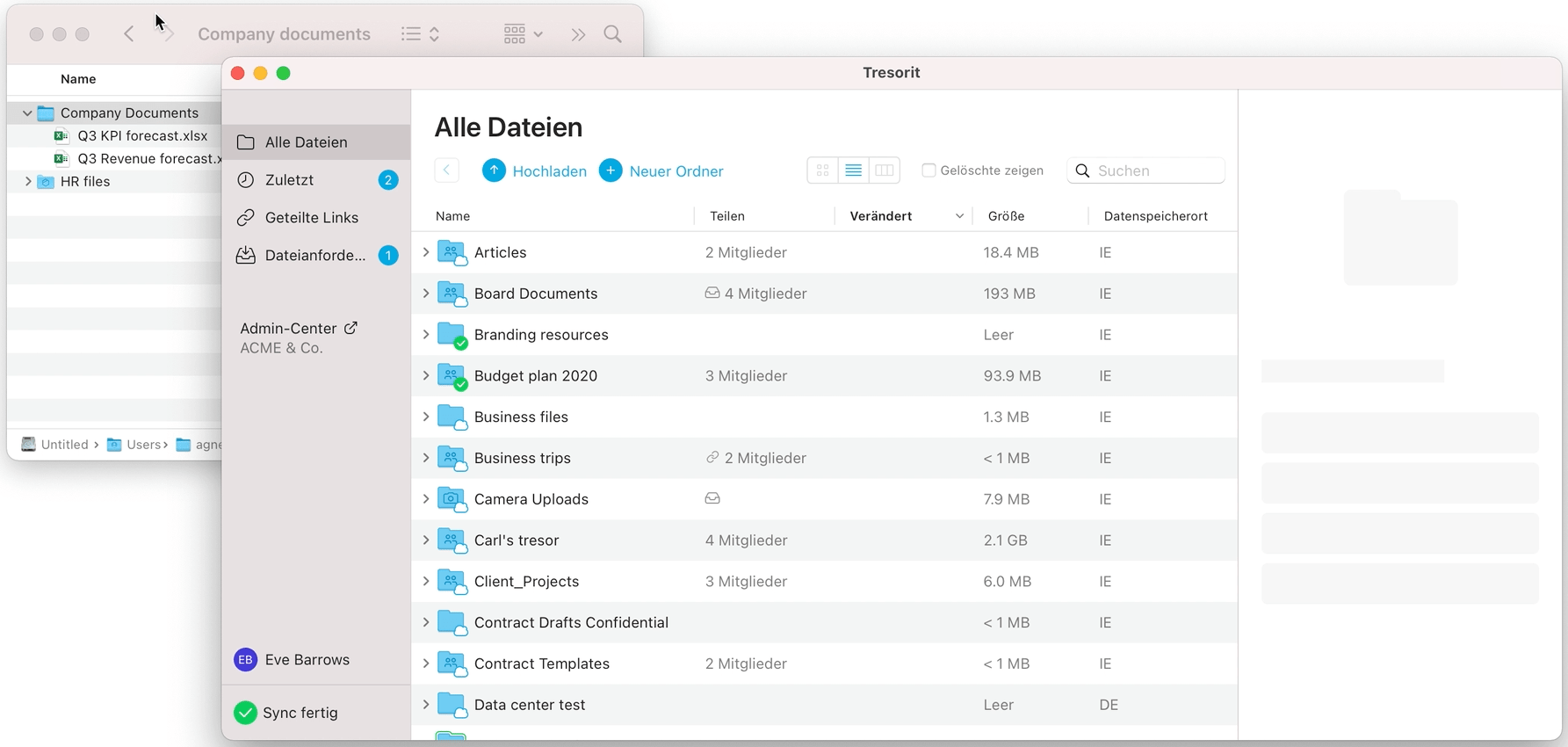Click Neuer Ordner button
Image resolution: width=1568 pixels, height=747 pixels.
[x=661, y=171]
